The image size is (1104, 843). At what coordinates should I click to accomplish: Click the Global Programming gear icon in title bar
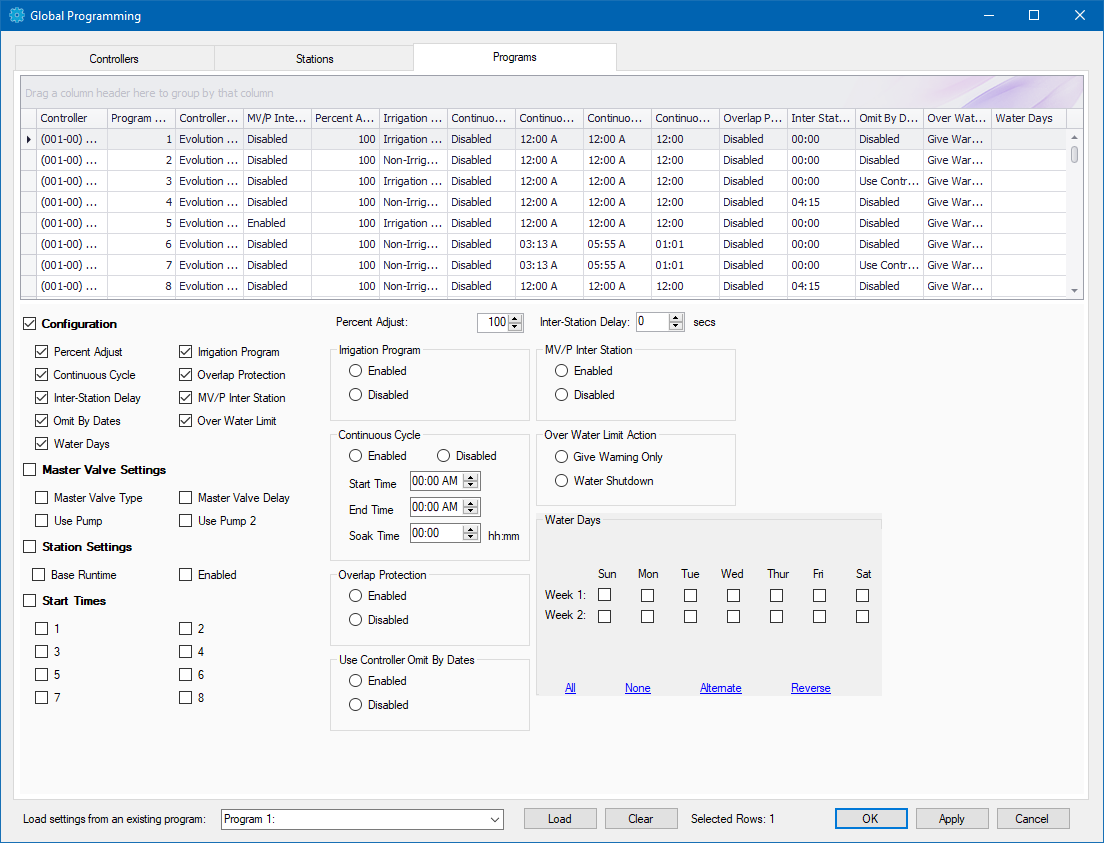[x=16, y=15]
